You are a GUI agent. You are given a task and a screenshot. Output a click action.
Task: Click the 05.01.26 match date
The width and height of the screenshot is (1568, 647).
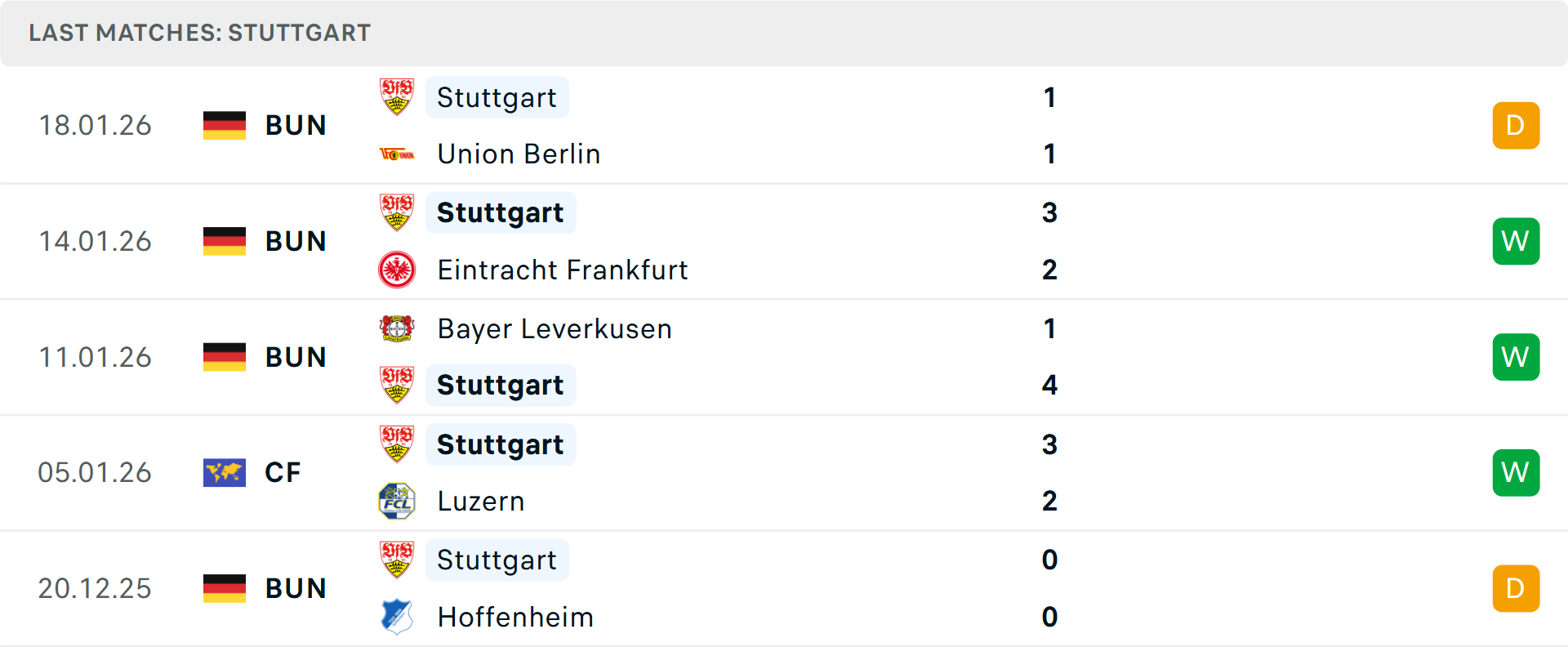point(95,472)
